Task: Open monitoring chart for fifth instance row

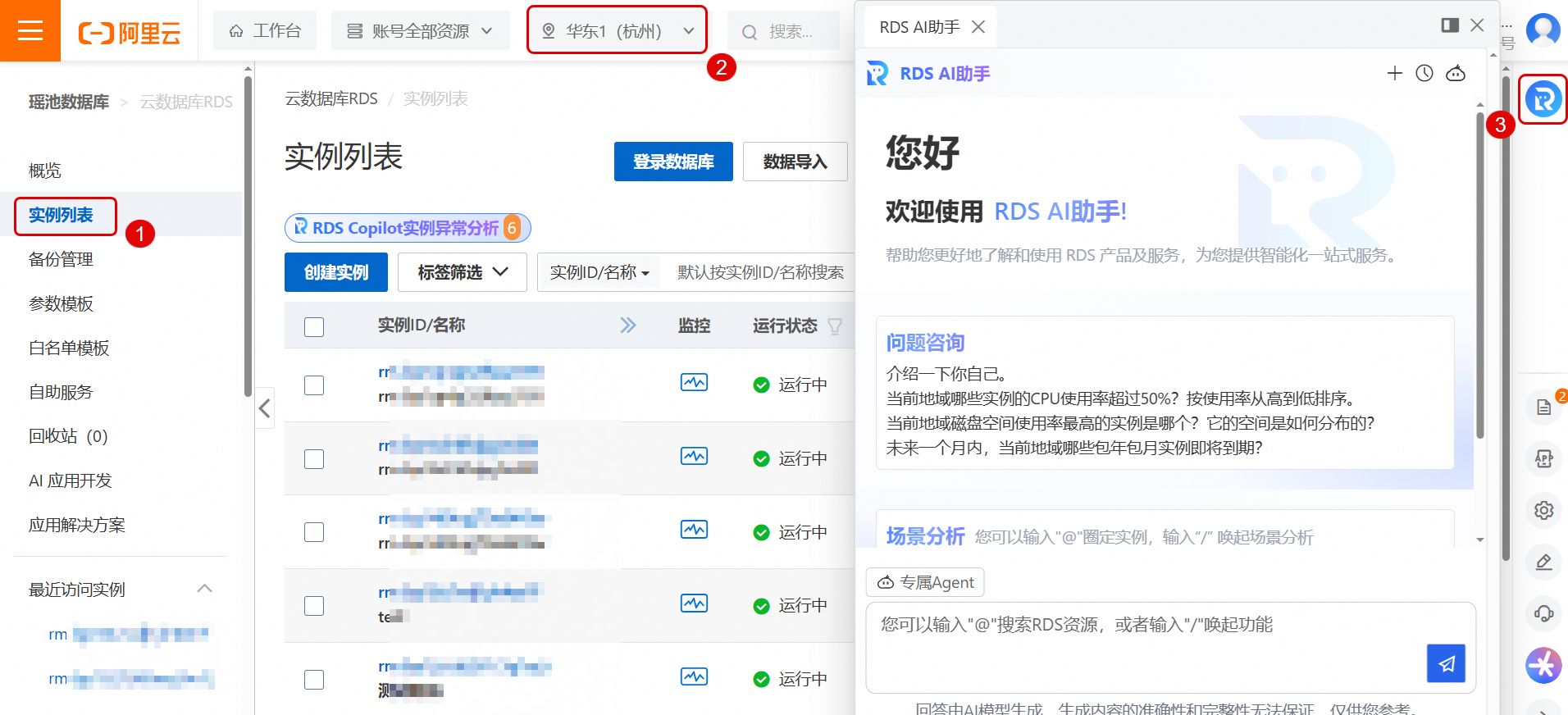Action: pos(694,677)
